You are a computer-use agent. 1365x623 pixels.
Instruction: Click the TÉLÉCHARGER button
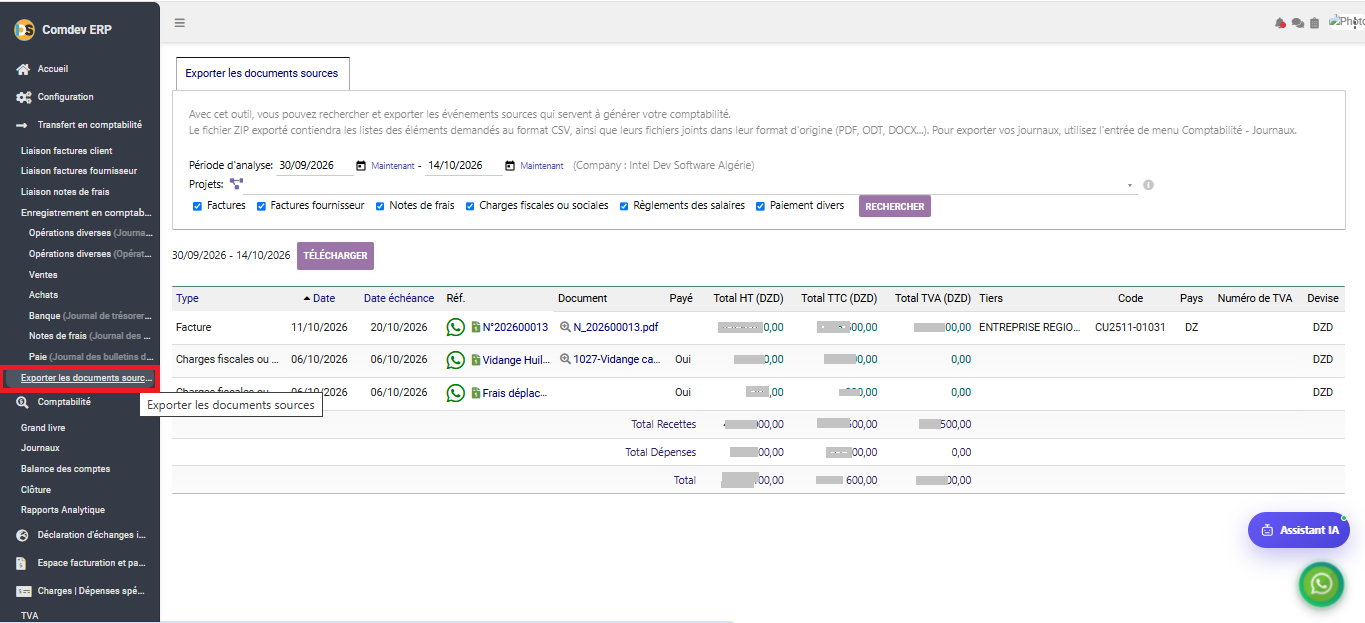(335, 255)
